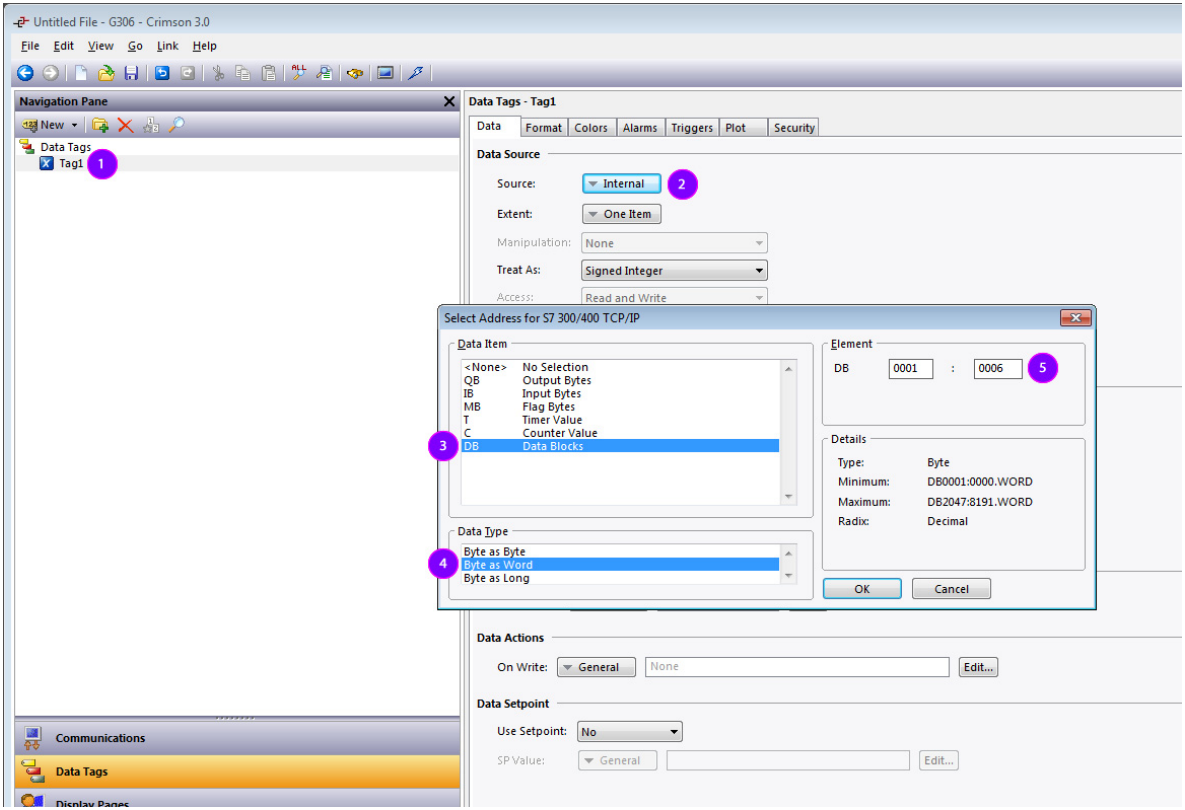Choose Byte as Word data type

coord(620,565)
